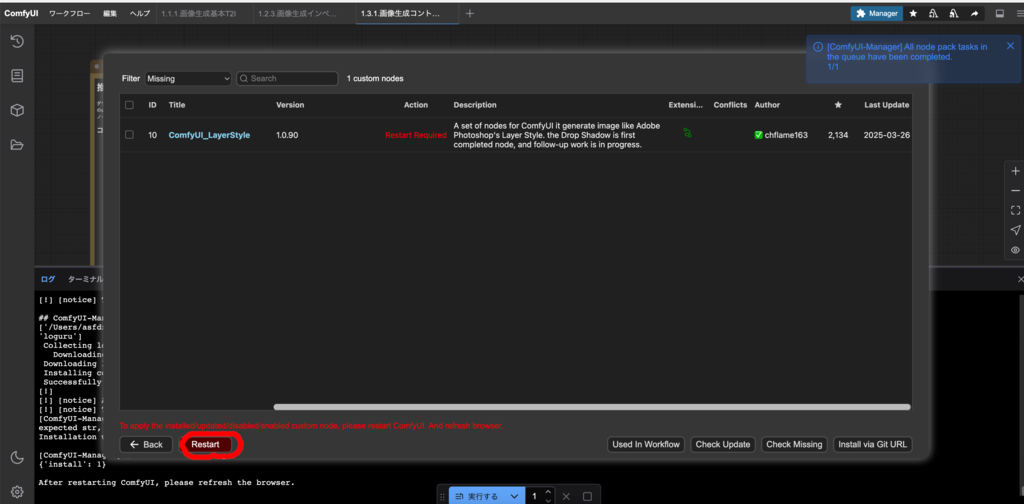Click the Install via Git URL button
This screenshot has width=1024, height=504.
[872, 444]
